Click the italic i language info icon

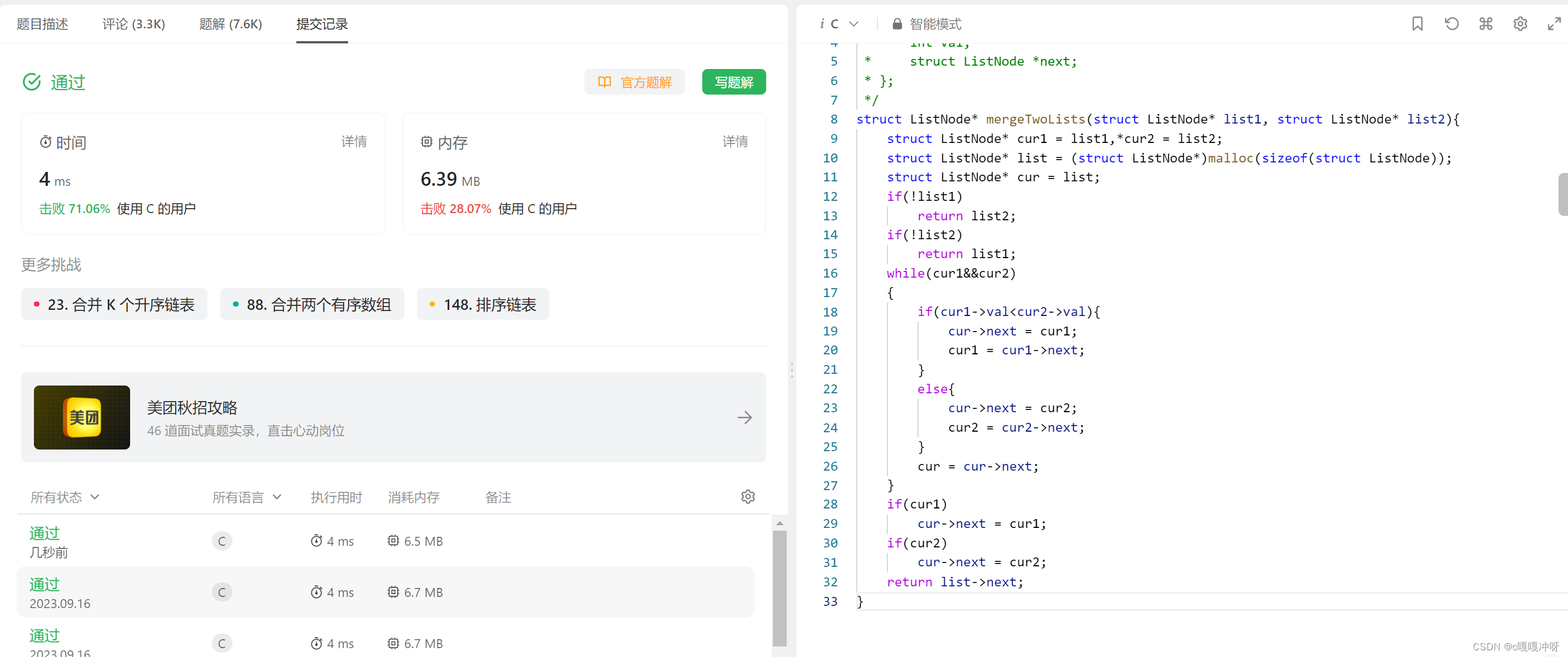822,24
